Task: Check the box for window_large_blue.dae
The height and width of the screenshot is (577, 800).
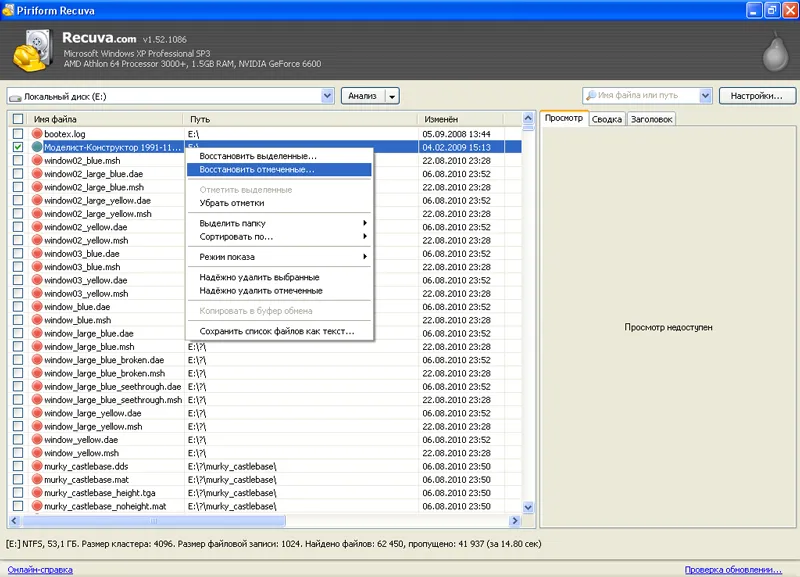Action: [x=18, y=333]
